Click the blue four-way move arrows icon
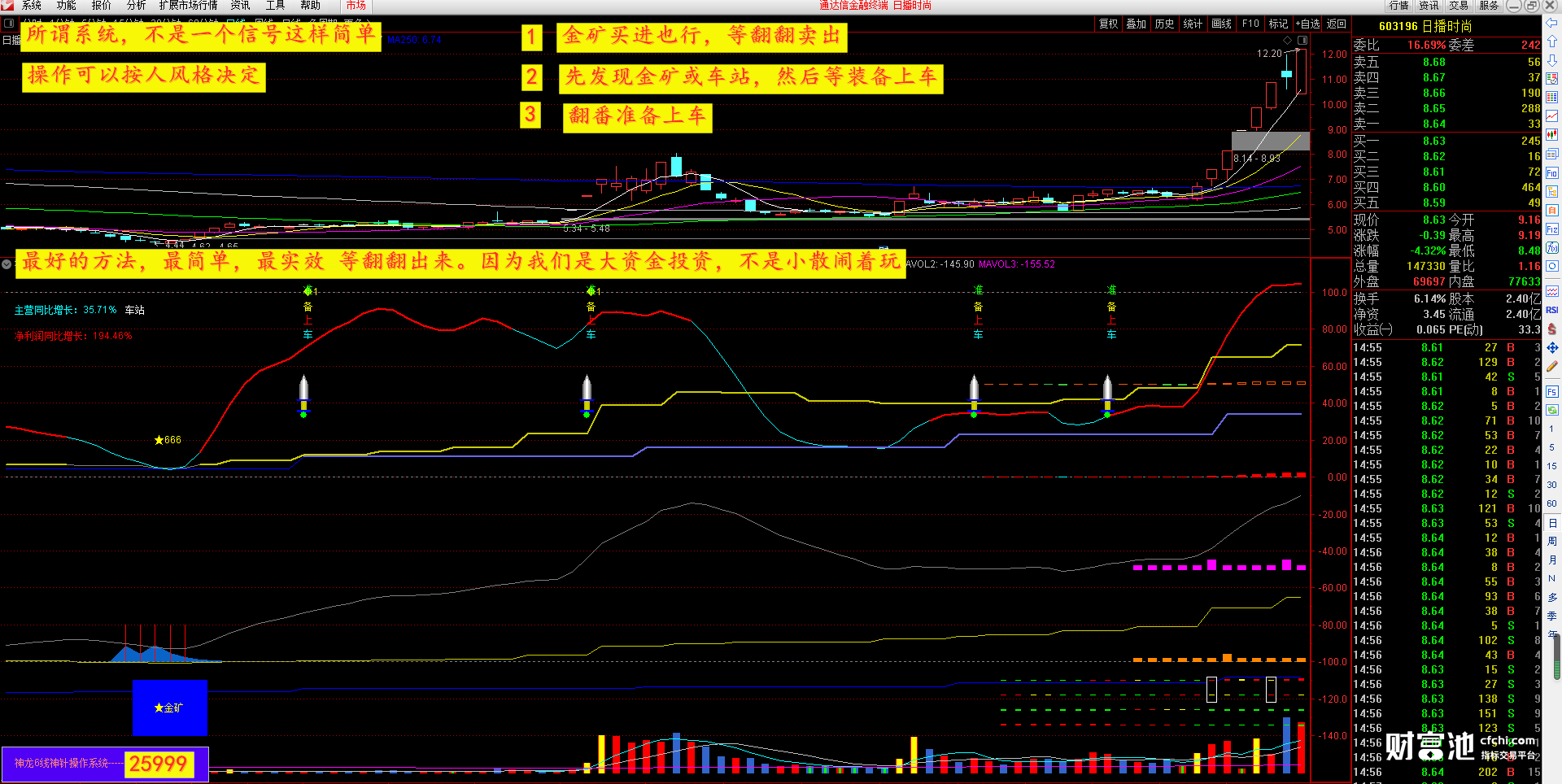 pos(1552,347)
